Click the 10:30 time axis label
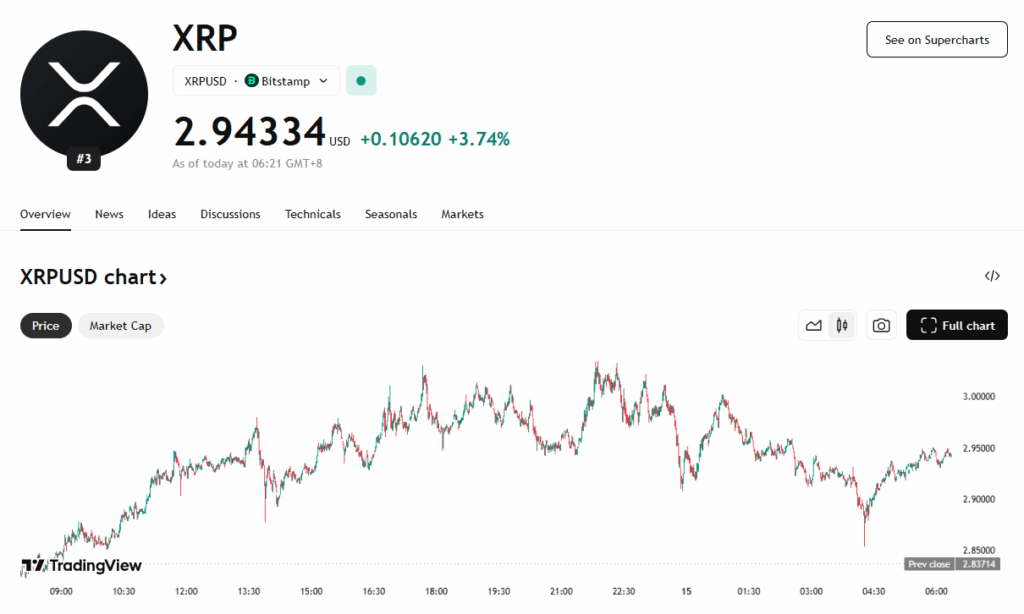1024x614 pixels. click(x=123, y=591)
